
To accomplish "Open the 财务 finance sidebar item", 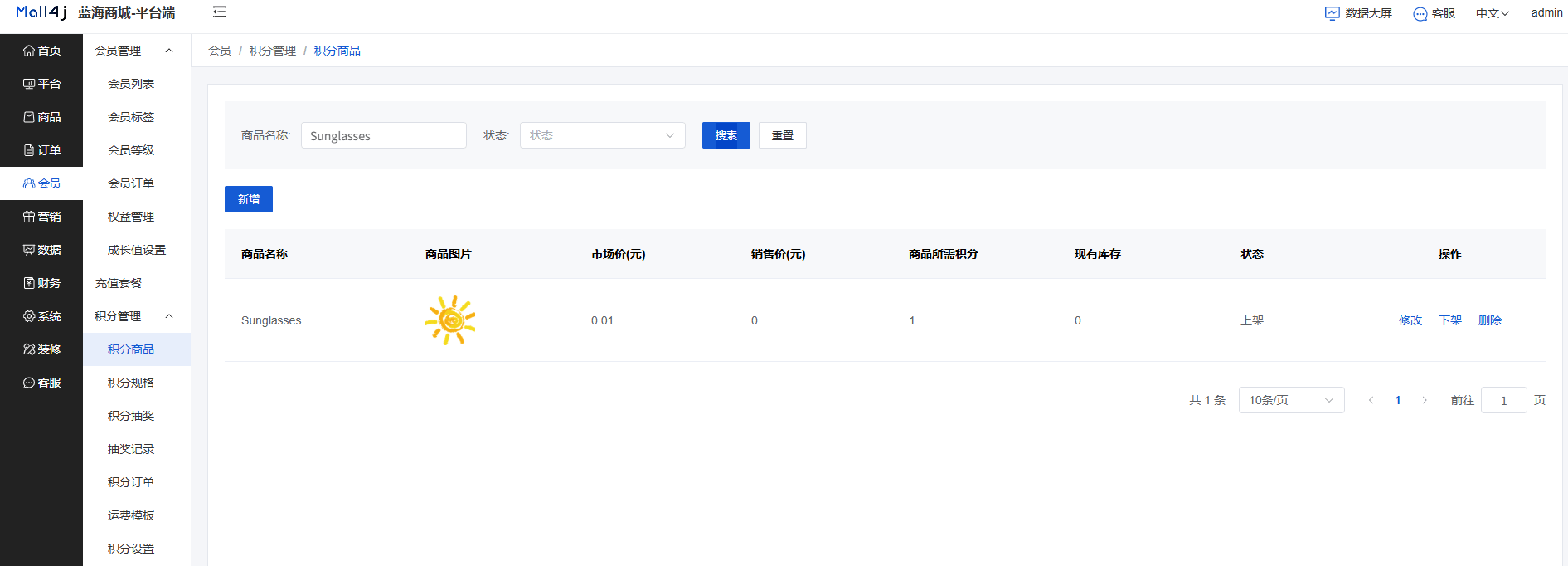I will pos(41,283).
